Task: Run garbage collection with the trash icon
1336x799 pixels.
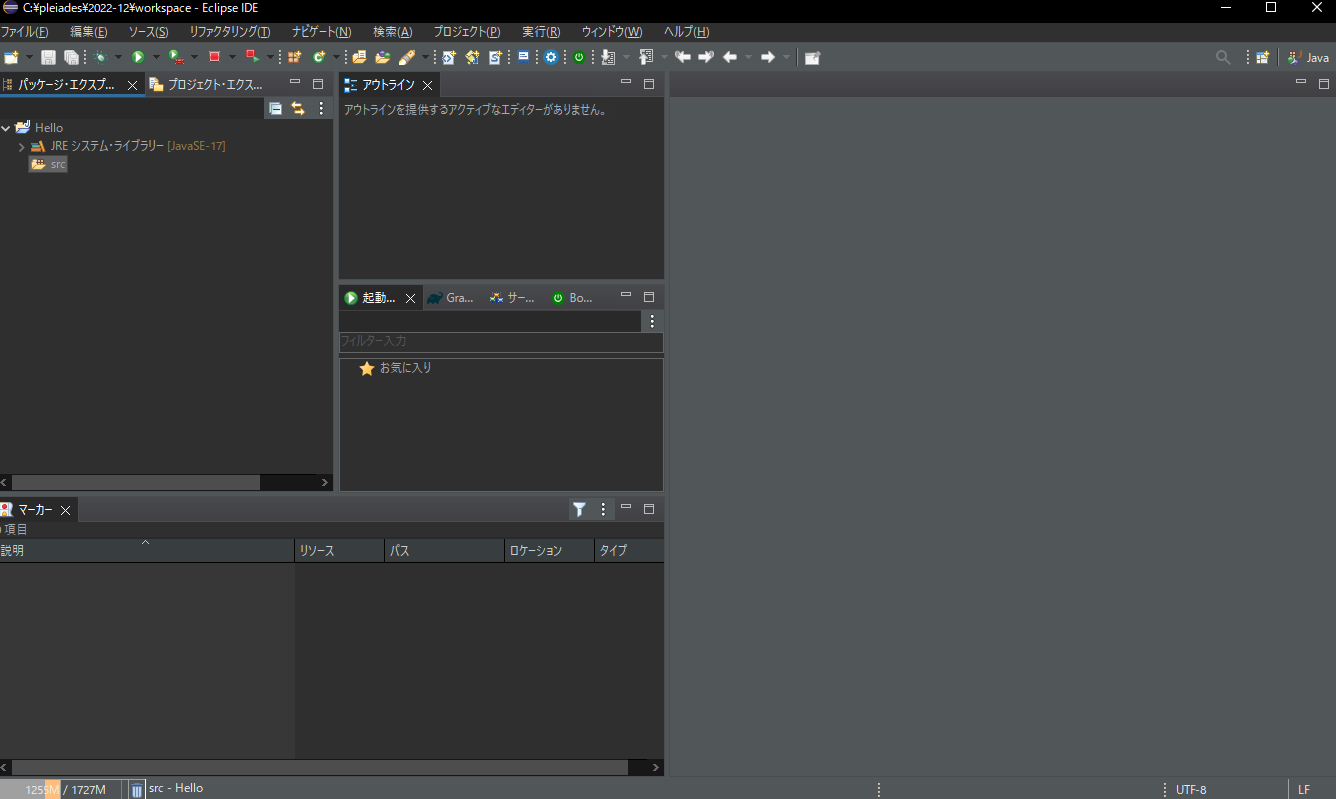Action: (136, 789)
